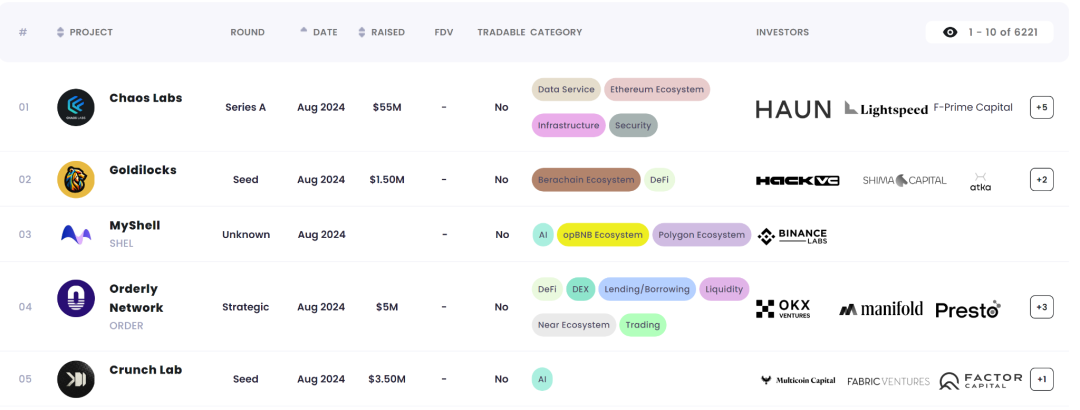The width and height of the screenshot is (1080, 410).
Task: Click the Strategic round cell
Action: coord(245,307)
